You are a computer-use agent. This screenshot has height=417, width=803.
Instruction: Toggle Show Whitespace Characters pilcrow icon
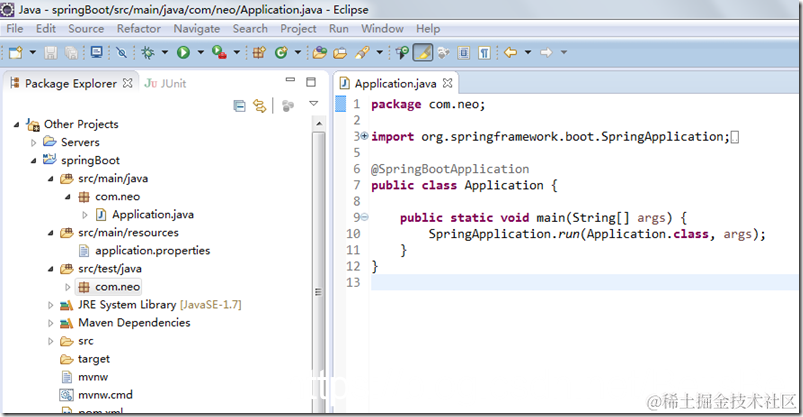pyautogui.click(x=484, y=52)
